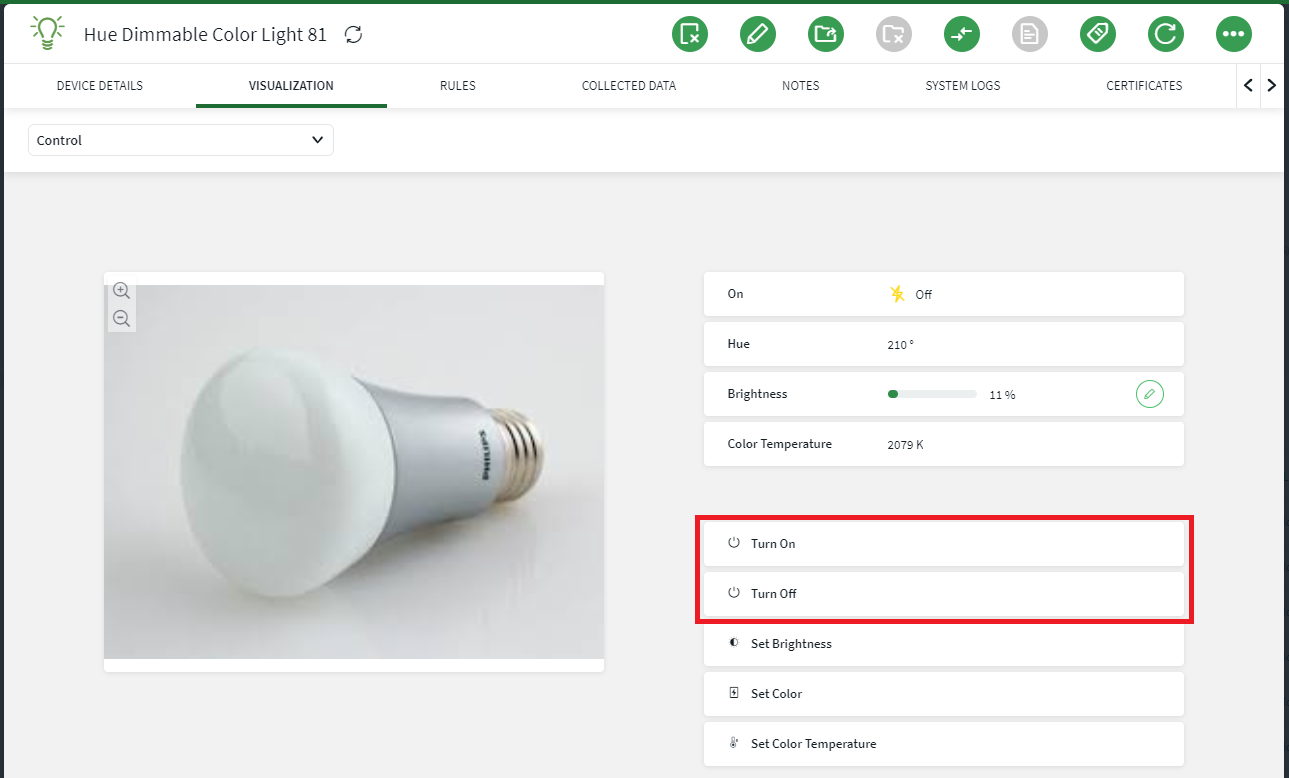Click the arrows-pointing-inward icon in header
The image size is (1289, 778).
tap(962, 34)
